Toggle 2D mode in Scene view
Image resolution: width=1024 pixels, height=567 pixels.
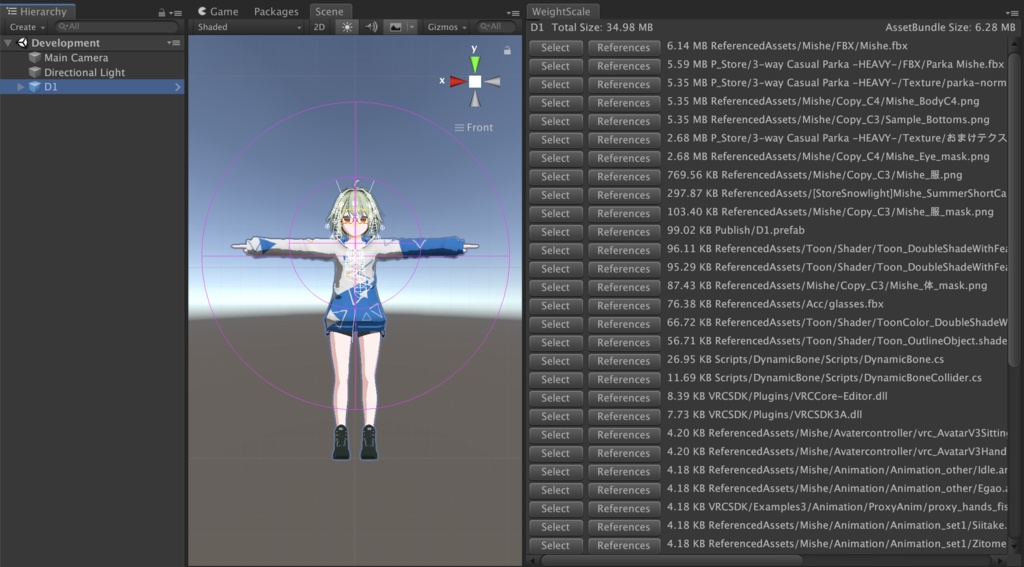tap(319, 27)
